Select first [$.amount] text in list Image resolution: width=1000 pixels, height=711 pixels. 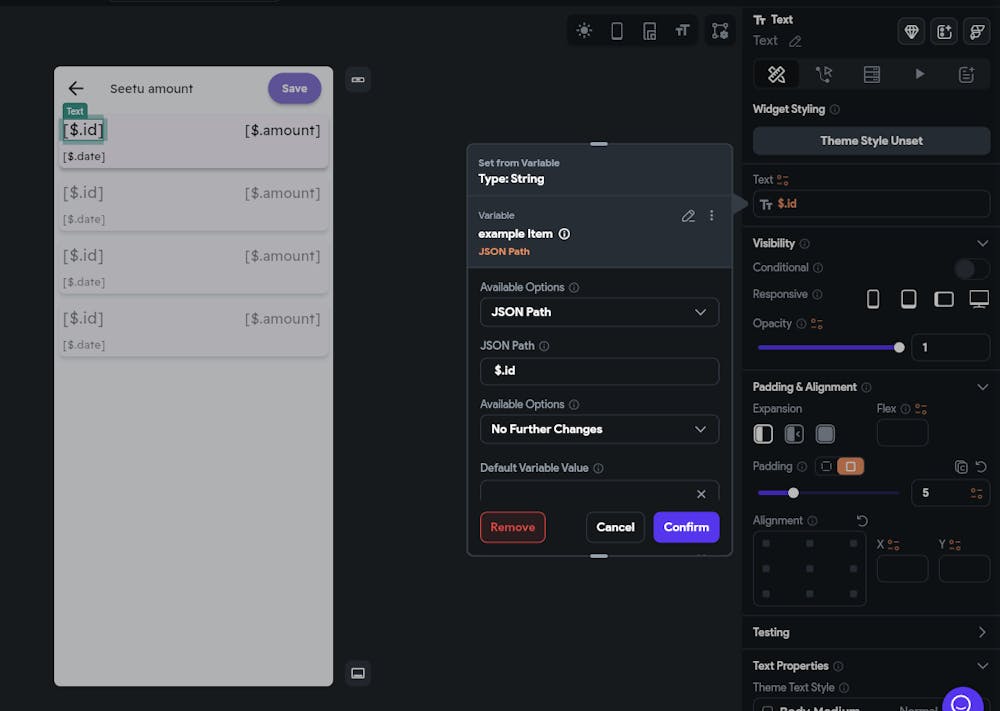283,131
